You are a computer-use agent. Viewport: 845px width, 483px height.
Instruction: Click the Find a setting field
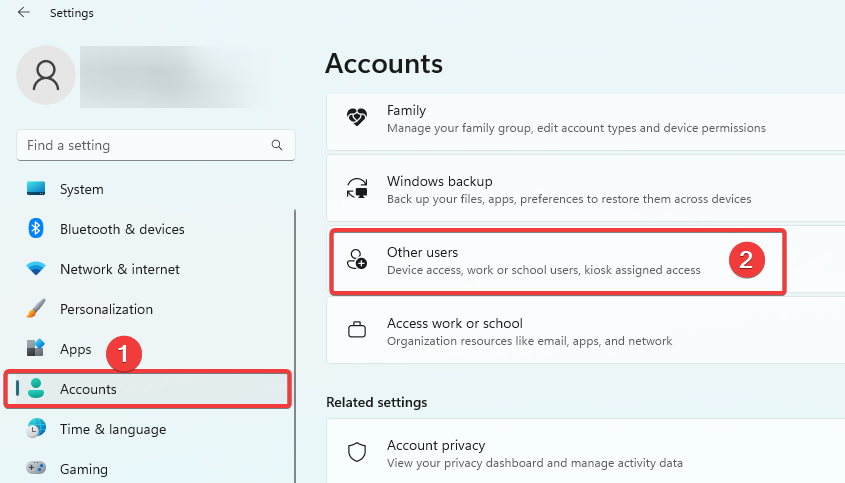[x=156, y=145]
